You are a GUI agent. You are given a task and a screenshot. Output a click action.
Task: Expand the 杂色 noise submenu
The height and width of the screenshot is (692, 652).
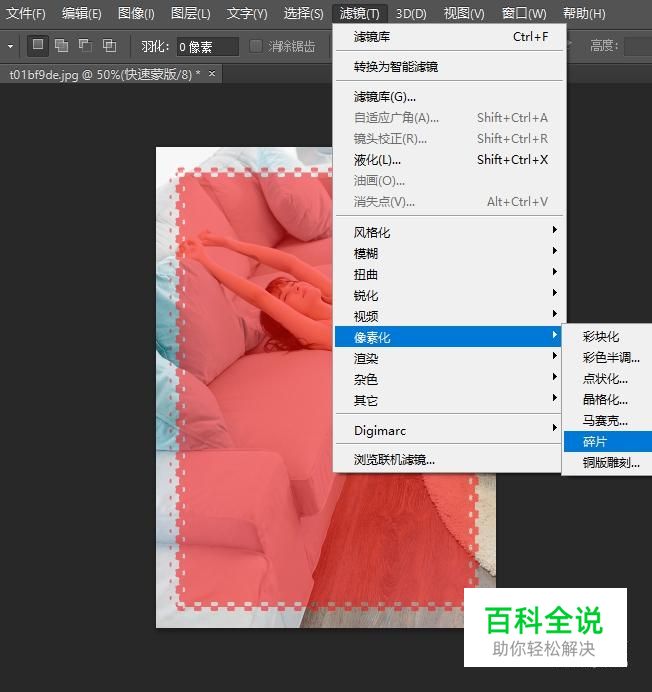tap(448, 379)
